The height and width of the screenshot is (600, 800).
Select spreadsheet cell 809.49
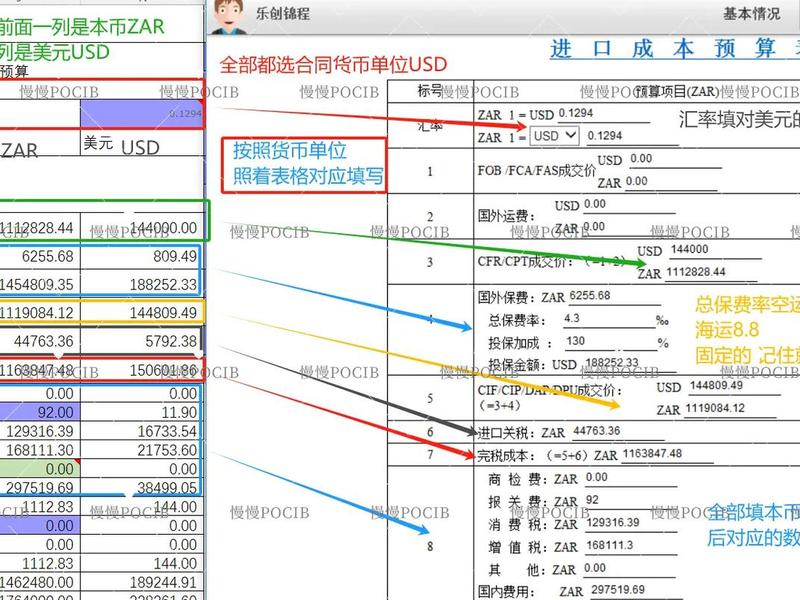click(141, 256)
